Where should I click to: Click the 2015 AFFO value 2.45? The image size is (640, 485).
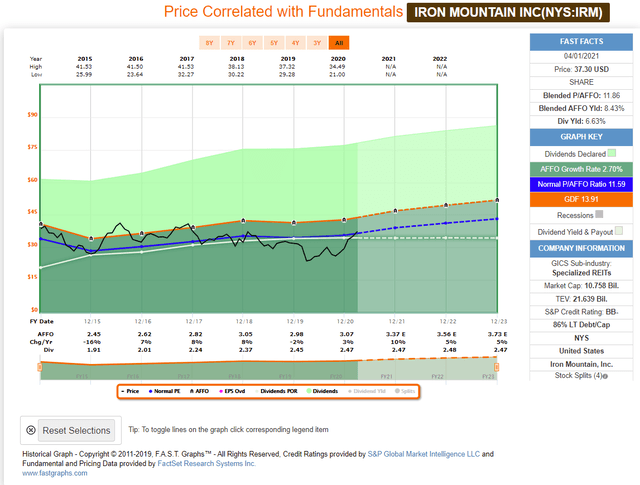pyautogui.click(x=94, y=334)
